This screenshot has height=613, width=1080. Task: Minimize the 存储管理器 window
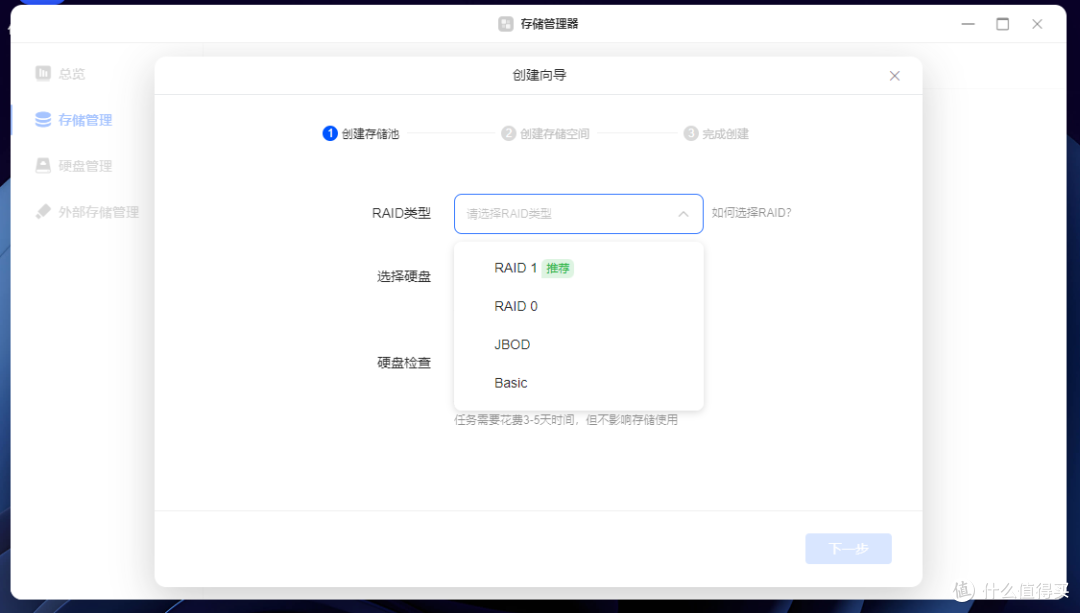tap(968, 24)
